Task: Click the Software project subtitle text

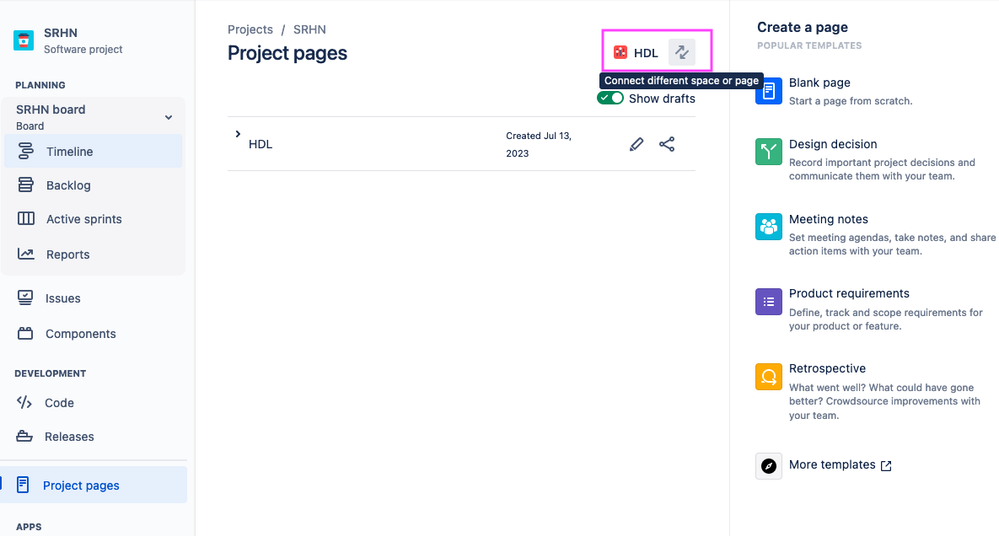Action: [83, 49]
